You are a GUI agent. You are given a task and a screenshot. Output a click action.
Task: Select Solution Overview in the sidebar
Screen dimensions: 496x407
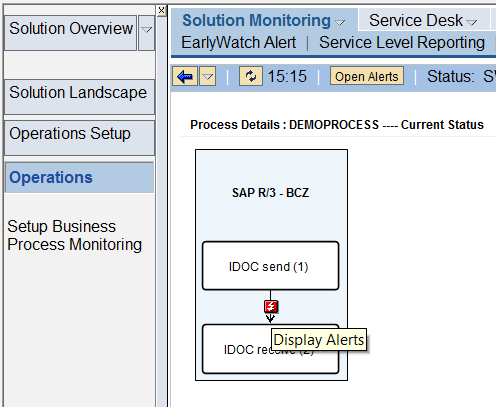click(x=70, y=33)
